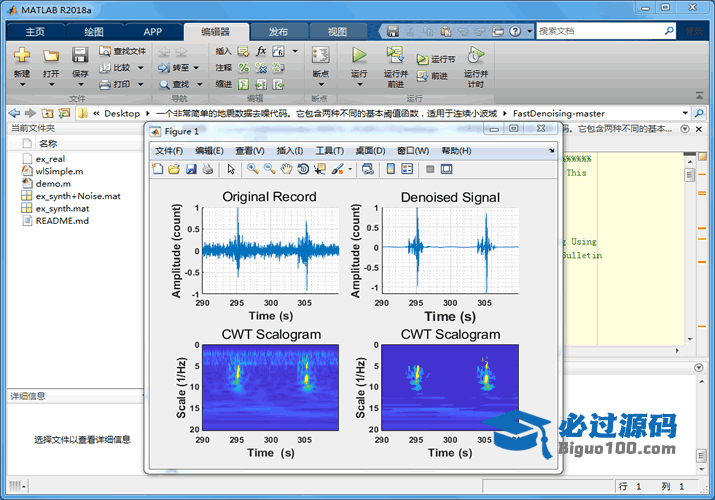715x500 pixels.
Task: Toggle the Rotate 3D tool in Figure 1
Action: pos(303,169)
